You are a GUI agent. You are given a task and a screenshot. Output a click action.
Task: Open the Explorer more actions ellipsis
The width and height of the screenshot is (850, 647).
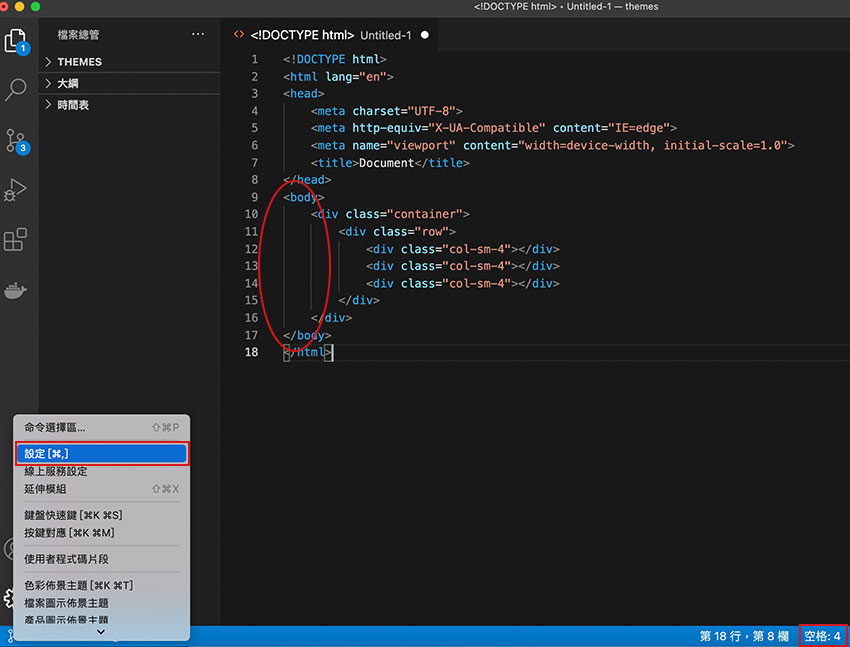click(x=198, y=34)
